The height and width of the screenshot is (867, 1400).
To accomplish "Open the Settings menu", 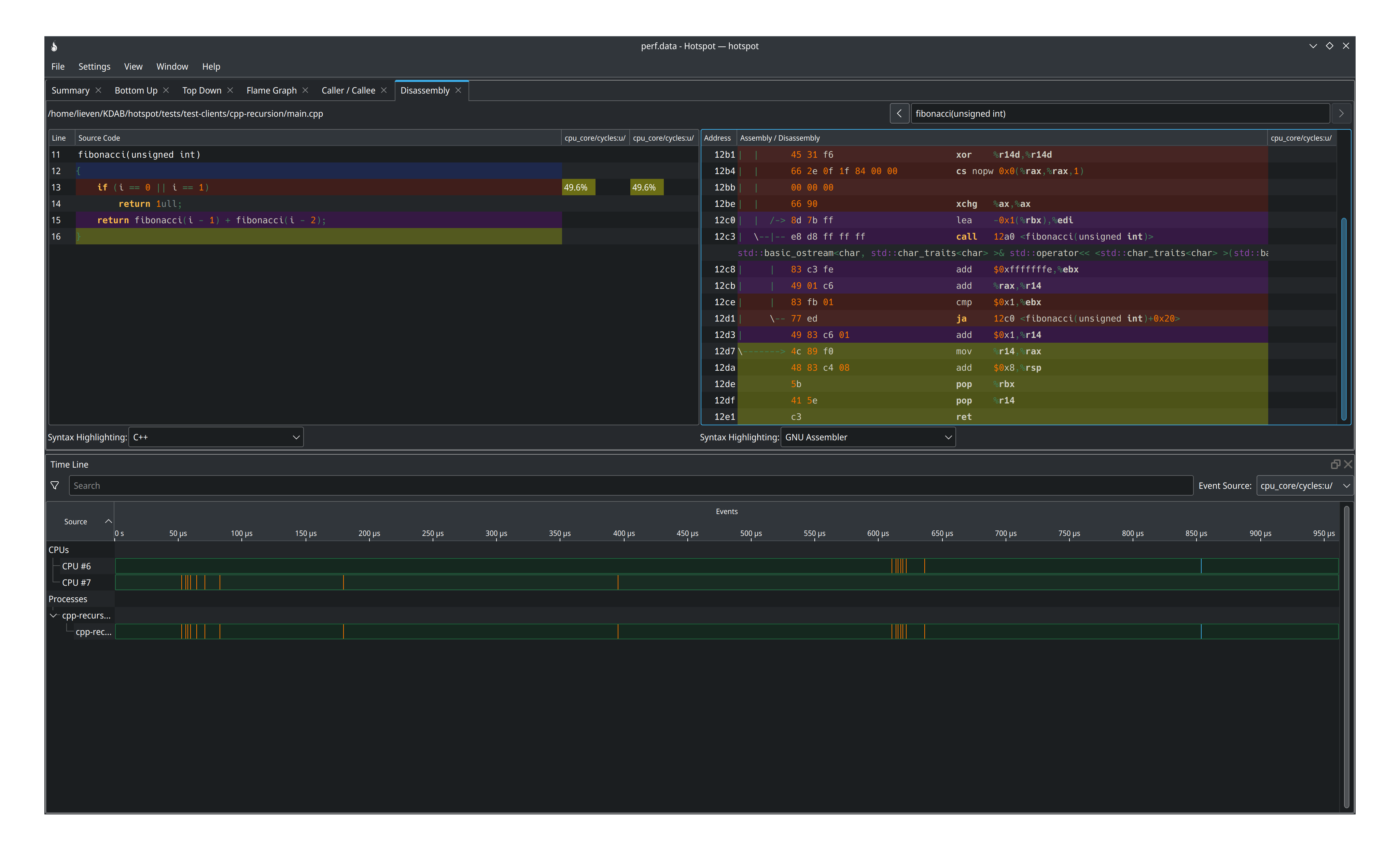I will (x=94, y=67).
